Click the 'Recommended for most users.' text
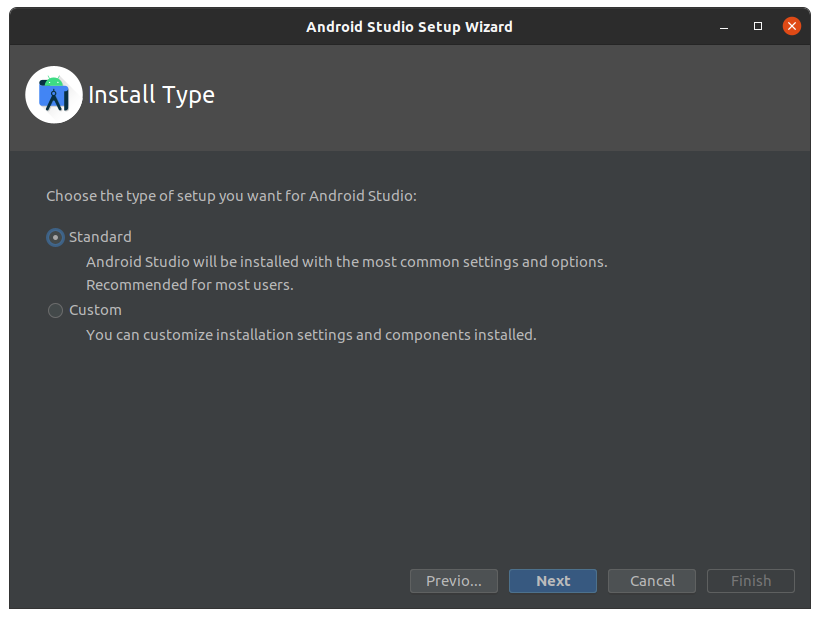The height and width of the screenshot is (618, 820). pos(189,285)
